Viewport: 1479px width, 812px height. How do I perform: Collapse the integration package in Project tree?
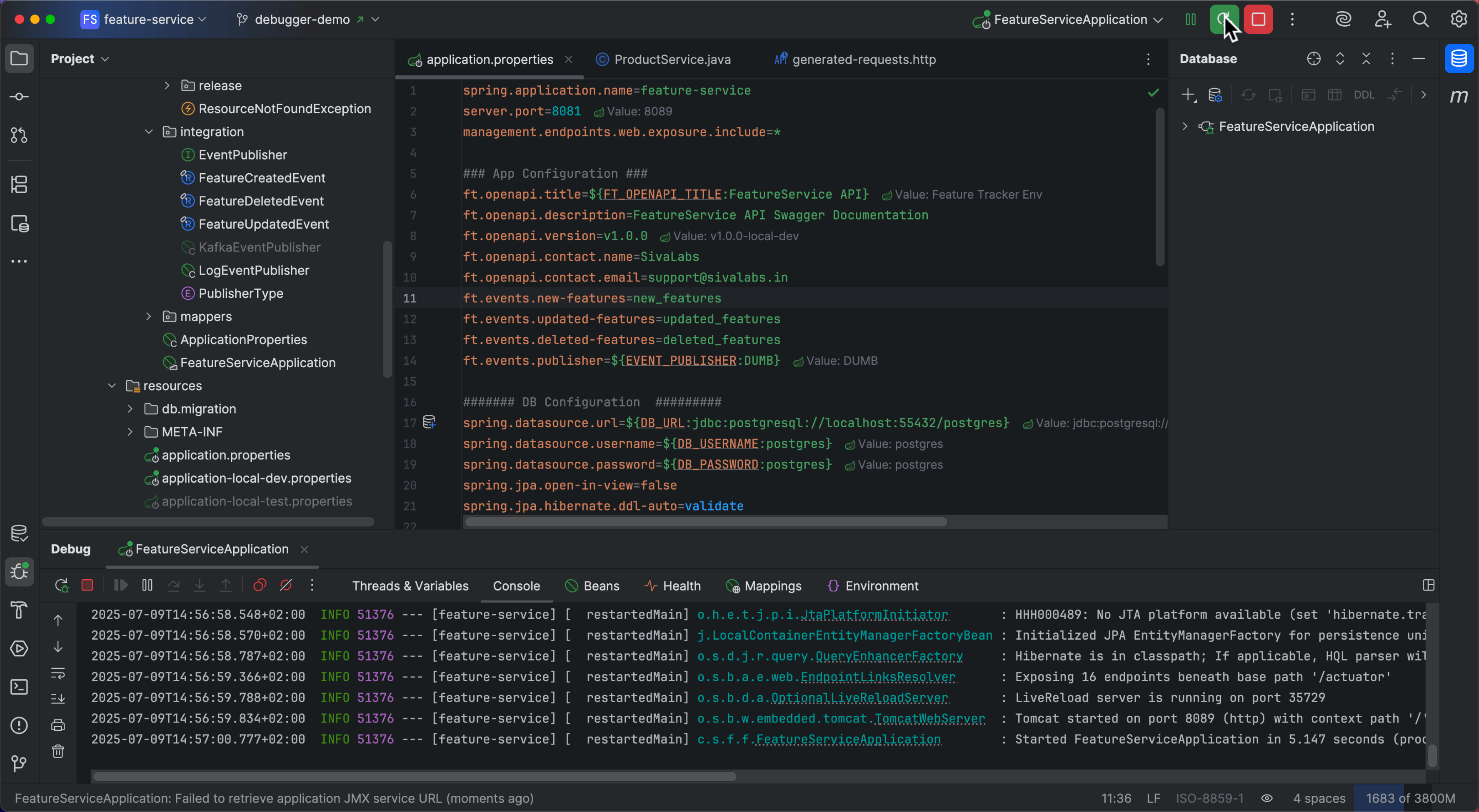tap(148, 132)
